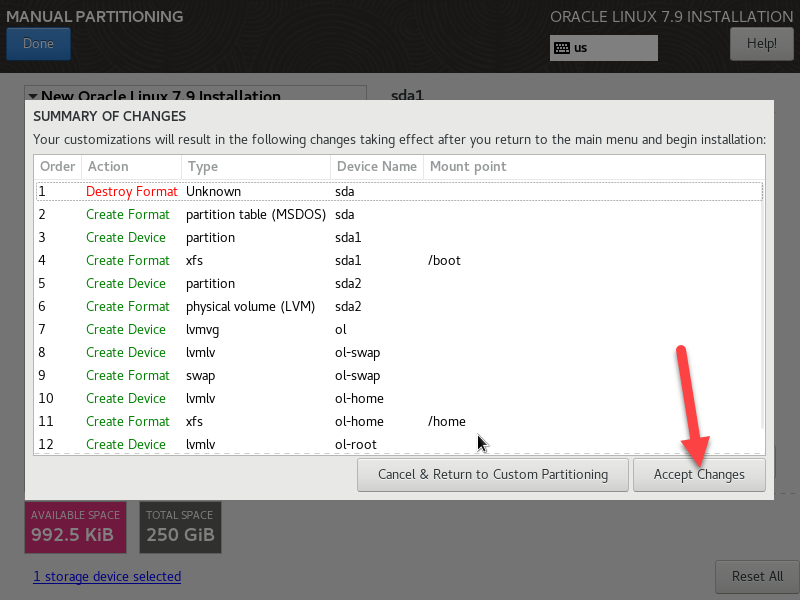Screen dimensions: 800x600
Task: Click the keyboard layout icon
Action: pos(562,48)
